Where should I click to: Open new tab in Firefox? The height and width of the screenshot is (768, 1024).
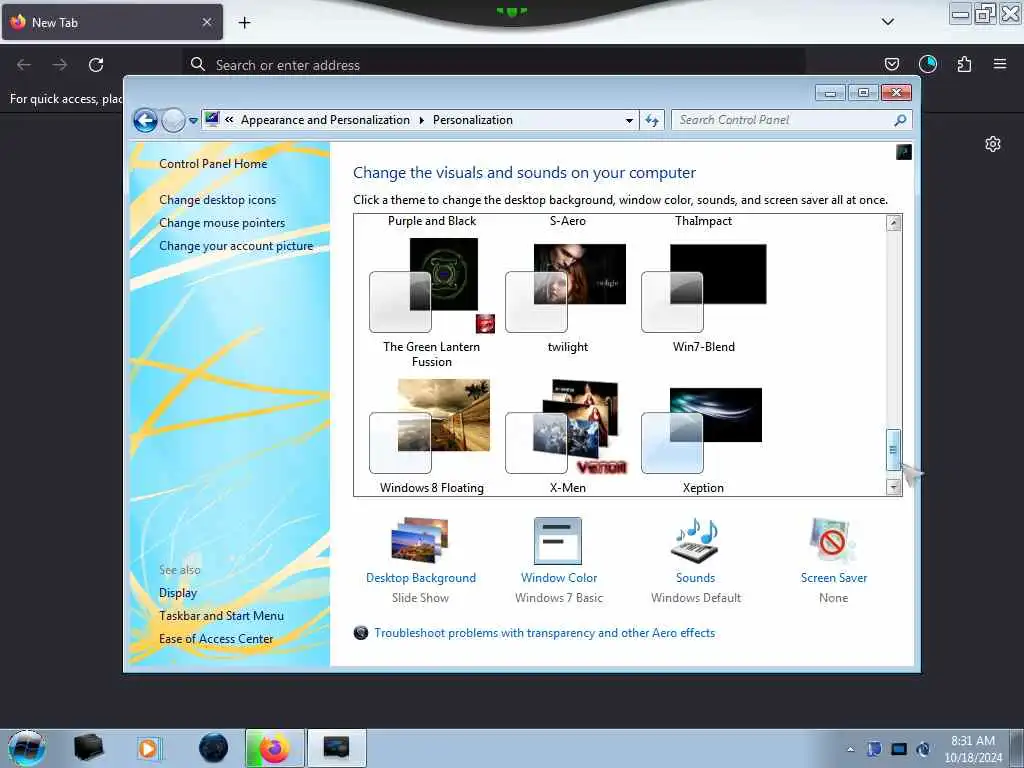(x=244, y=22)
